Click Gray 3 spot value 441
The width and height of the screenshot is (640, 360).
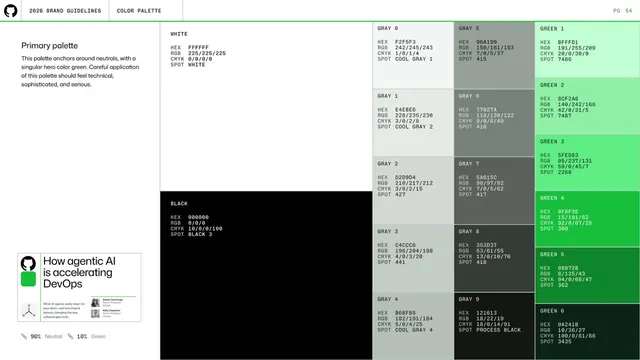[x=400, y=262]
